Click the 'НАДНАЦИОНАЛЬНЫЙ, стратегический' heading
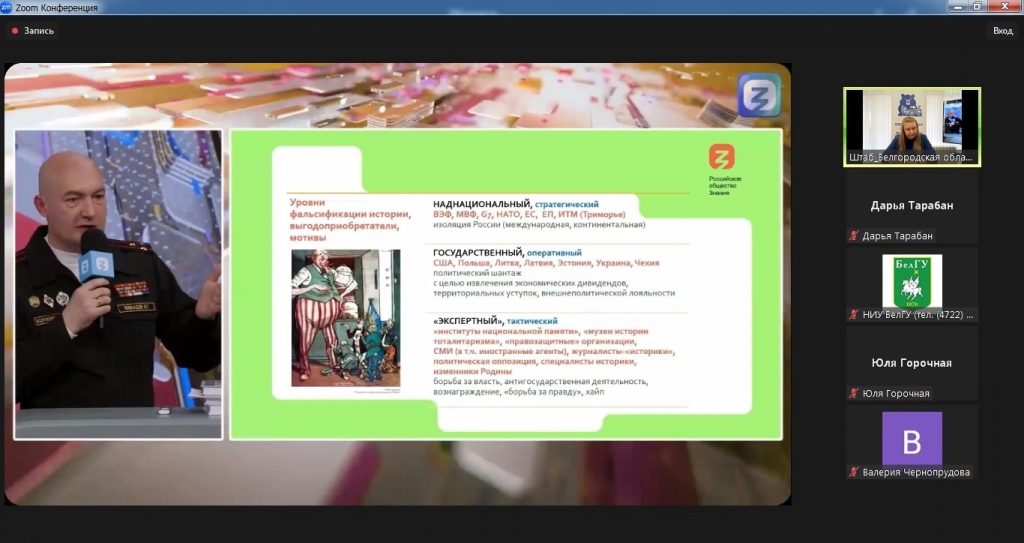Screen dimensions: 1024x543 click(x=516, y=205)
